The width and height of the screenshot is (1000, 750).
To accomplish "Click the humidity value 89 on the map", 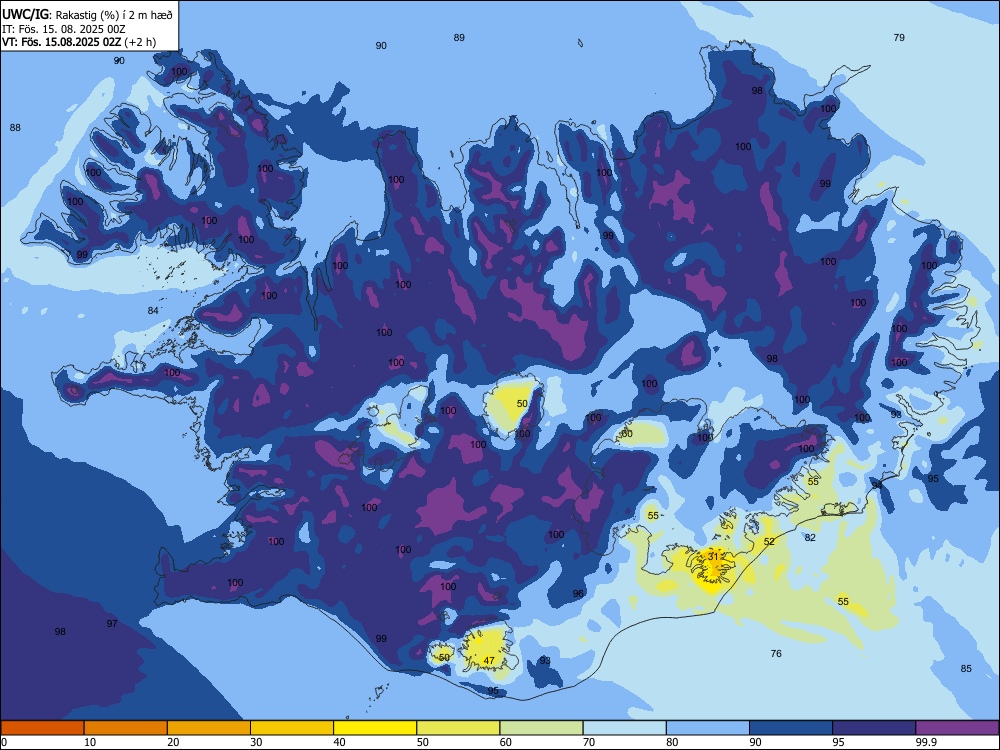I will click(459, 38).
